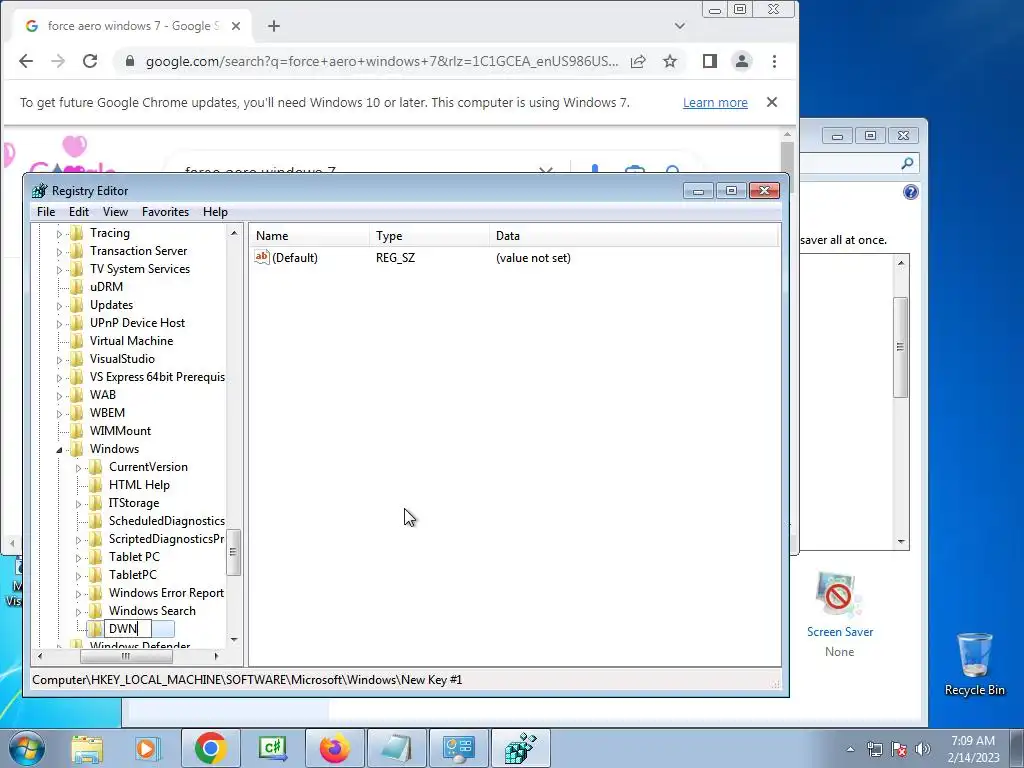Open the Recycle Bin on desktop

(x=974, y=664)
